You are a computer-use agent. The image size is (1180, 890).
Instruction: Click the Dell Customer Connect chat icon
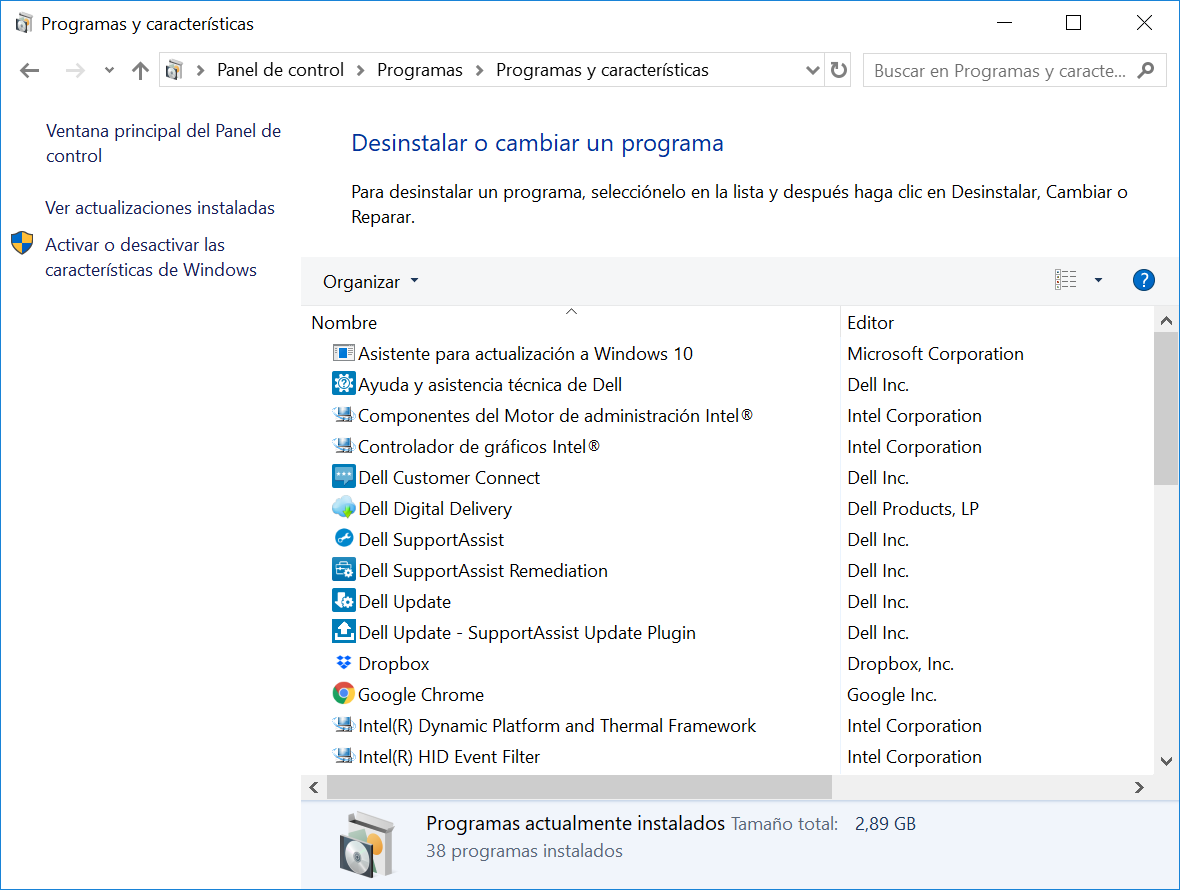pyautogui.click(x=343, y=478)
